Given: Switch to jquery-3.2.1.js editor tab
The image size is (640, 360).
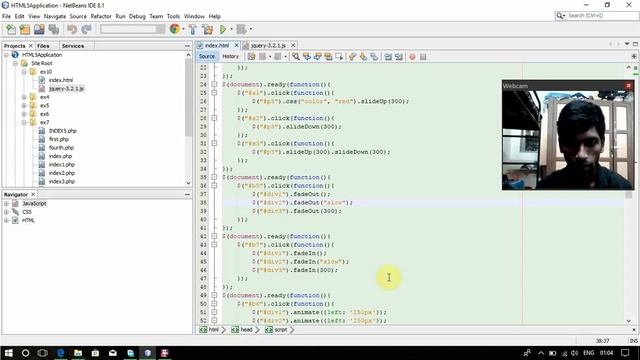Looking at the screenshot, I should (x=268, y=45).
